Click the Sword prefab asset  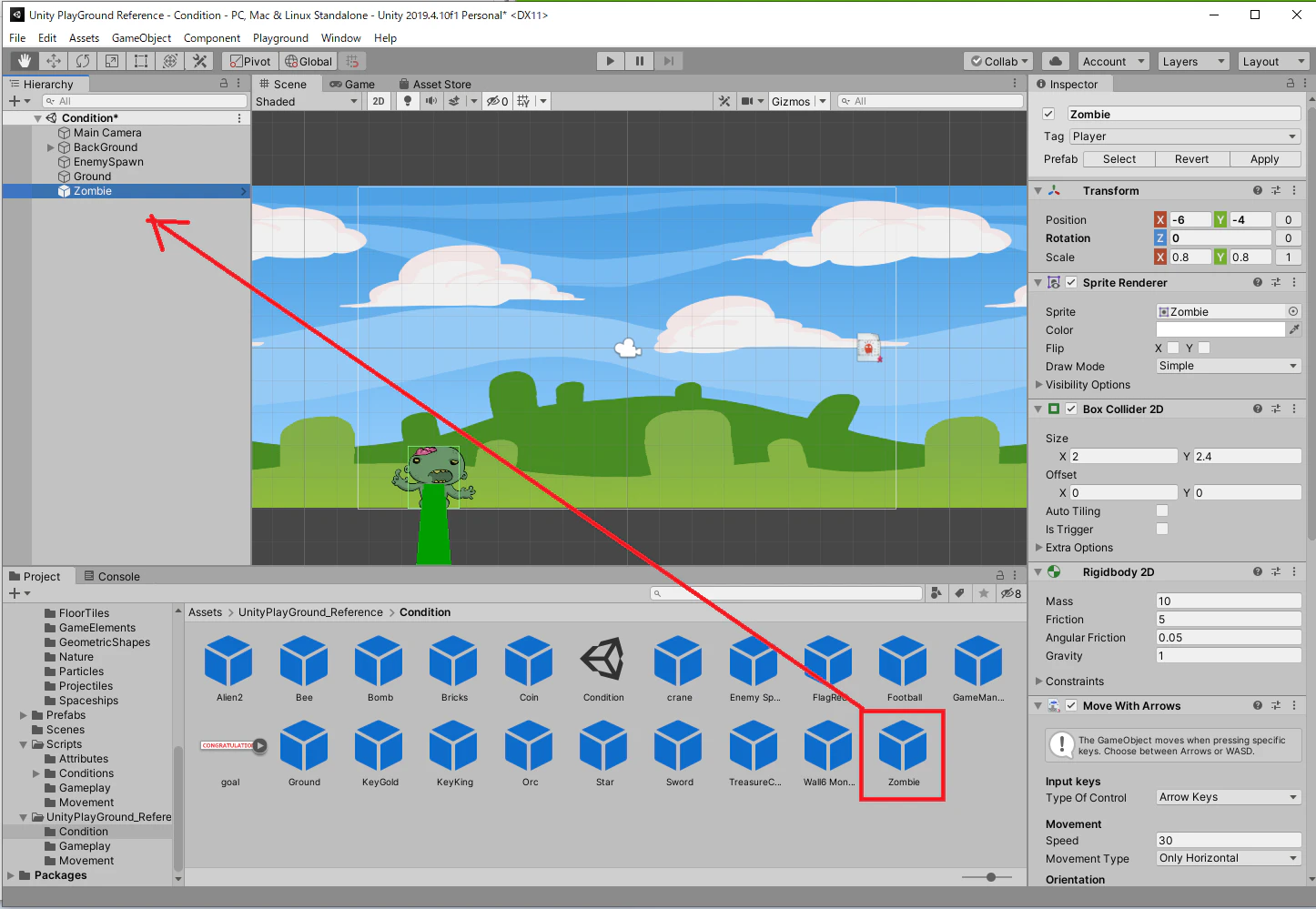coord(679,753)
